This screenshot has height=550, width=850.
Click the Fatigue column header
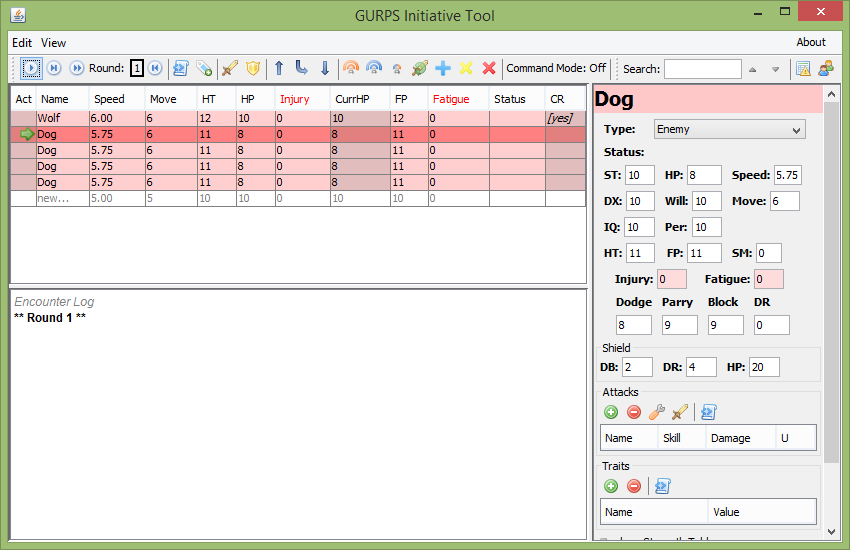pyautogui.click(x=459, y=99)
